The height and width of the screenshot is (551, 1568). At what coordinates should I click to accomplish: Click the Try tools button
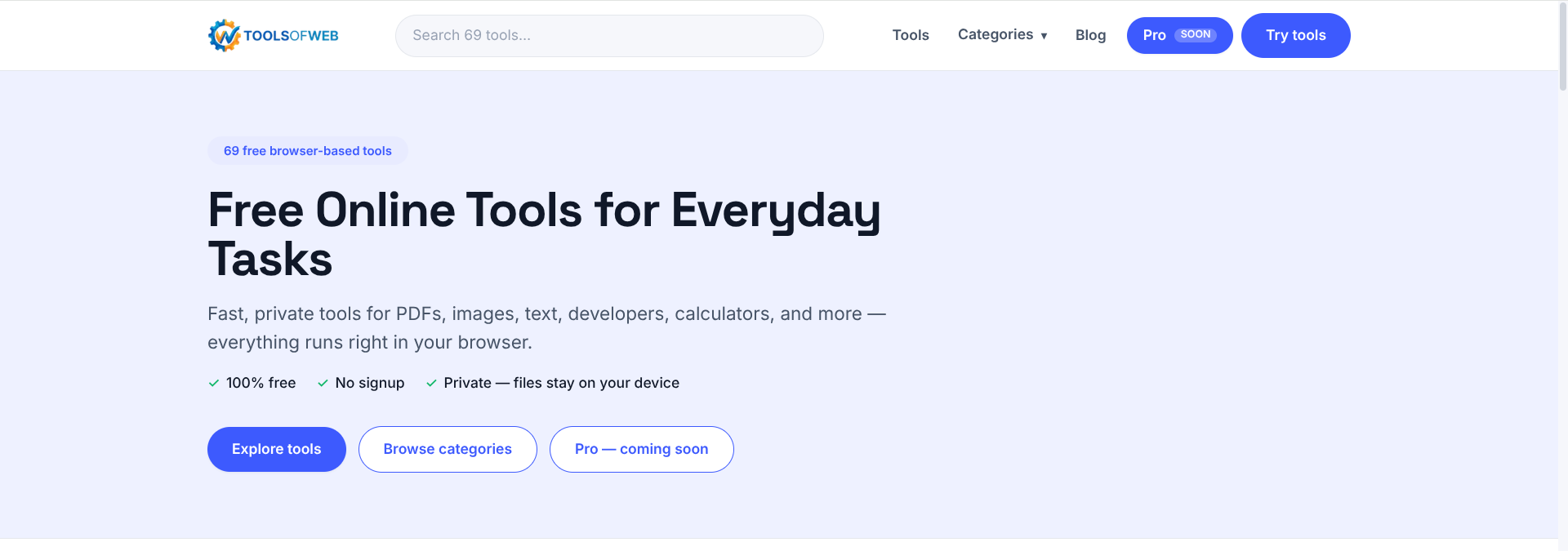click(x=1295, y=35)
